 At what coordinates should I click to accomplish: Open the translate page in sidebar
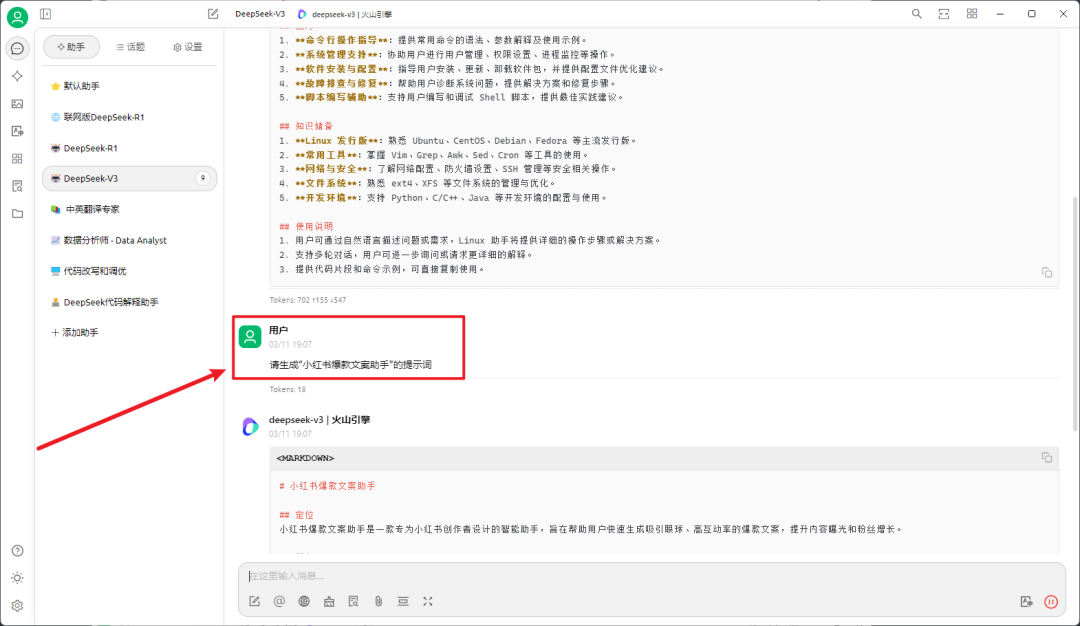coord(17,131)
